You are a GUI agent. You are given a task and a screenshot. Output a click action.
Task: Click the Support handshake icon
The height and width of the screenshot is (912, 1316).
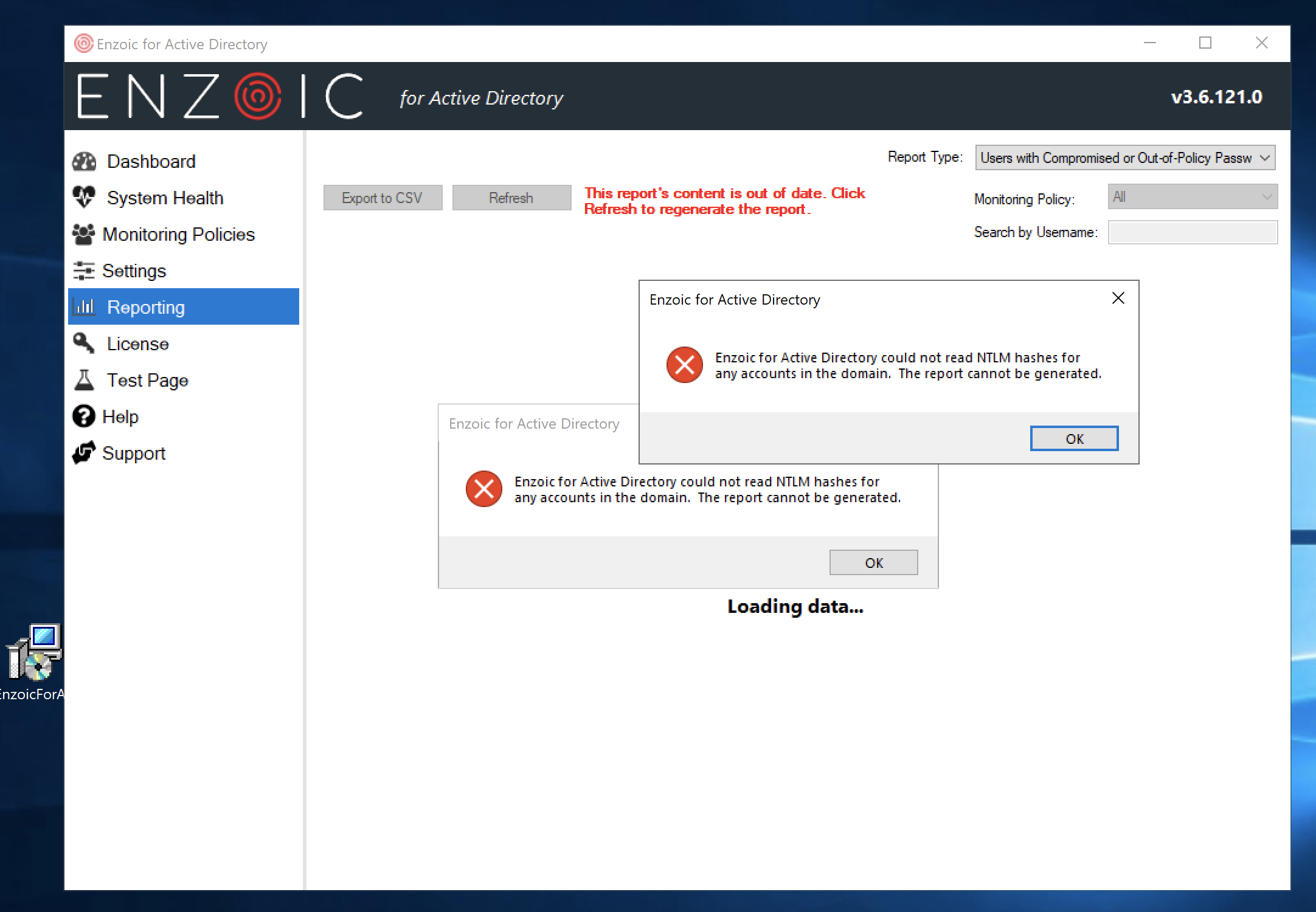pyautogui.click(x=83, y=453)
